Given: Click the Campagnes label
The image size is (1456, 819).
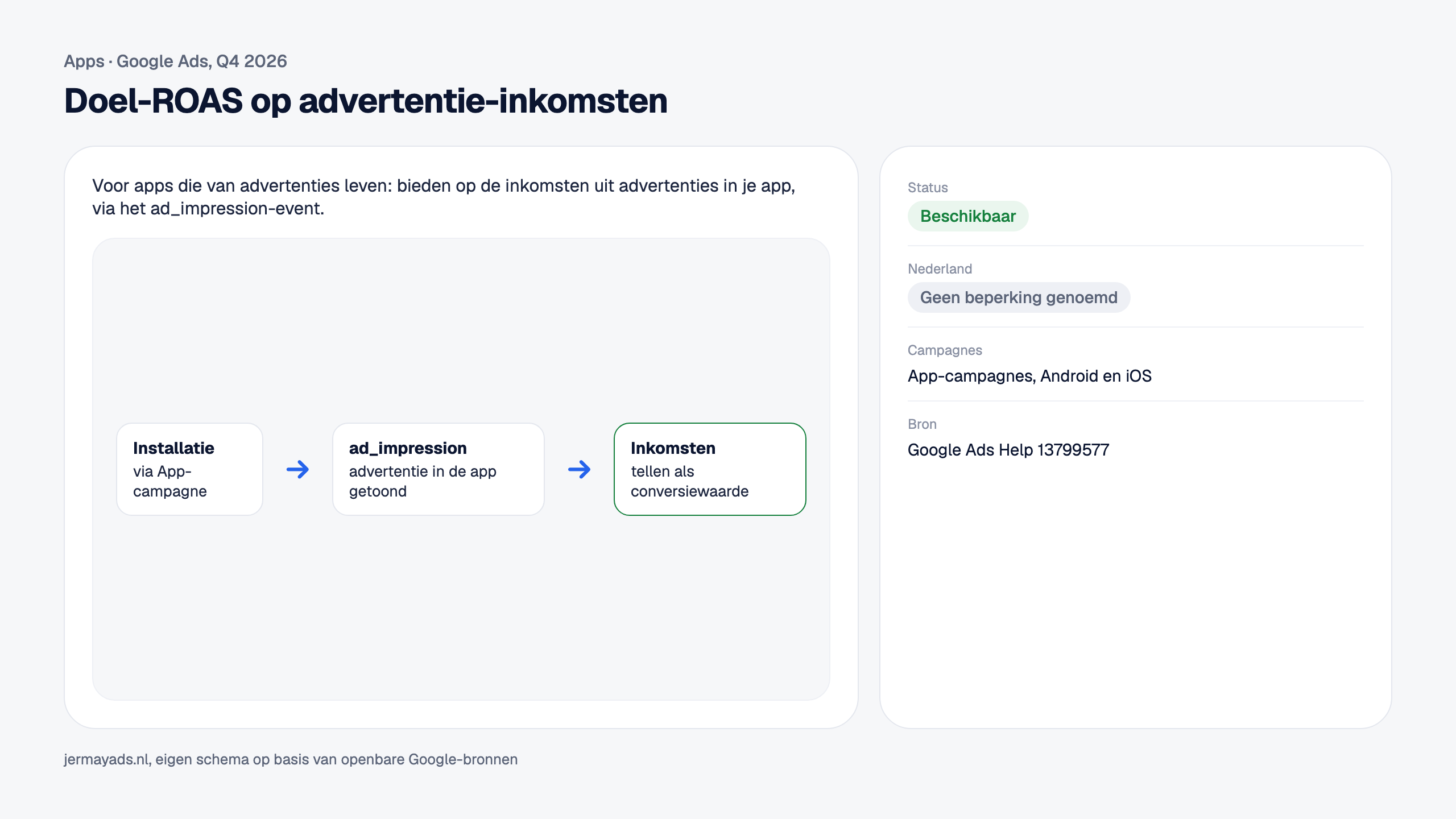Looking at the screenshot, I should pos(944,350).
